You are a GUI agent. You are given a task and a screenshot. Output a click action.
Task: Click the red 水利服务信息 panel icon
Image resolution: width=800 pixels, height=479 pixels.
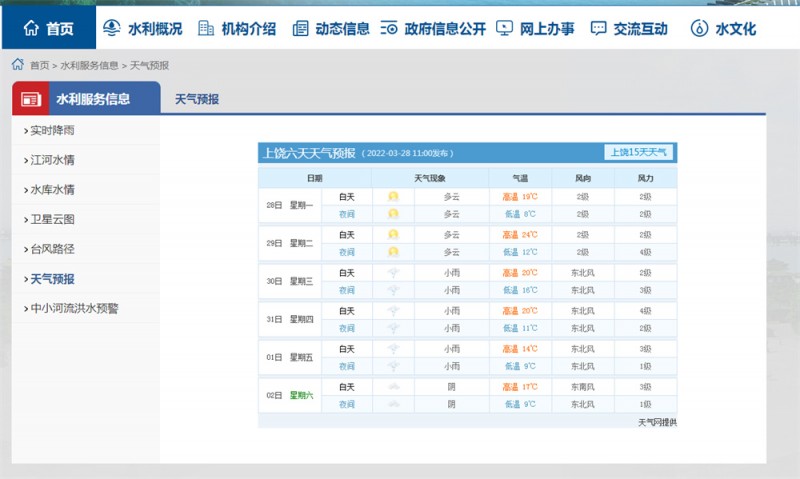pos(31,99)
